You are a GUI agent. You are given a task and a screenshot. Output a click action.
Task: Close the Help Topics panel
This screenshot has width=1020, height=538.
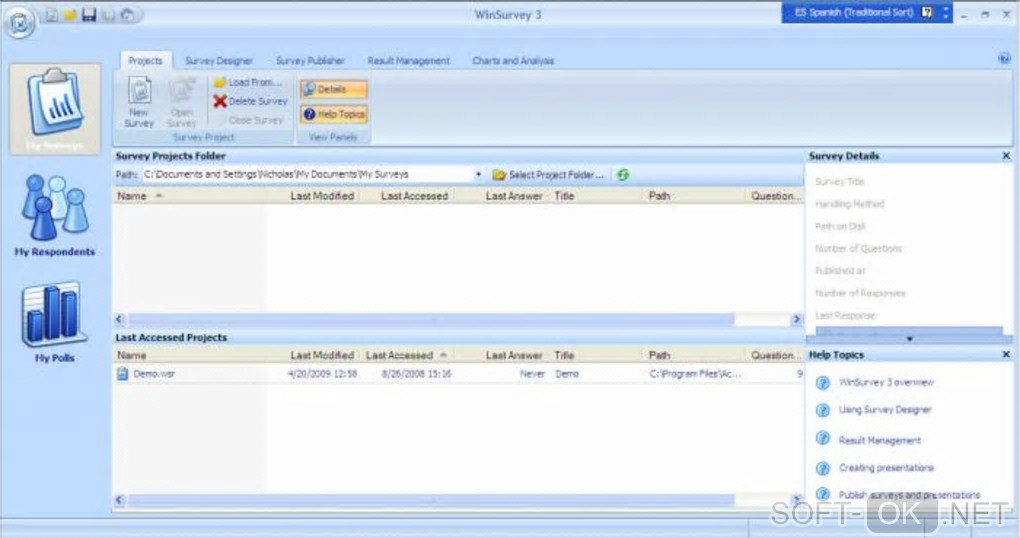click(1006, 355)
